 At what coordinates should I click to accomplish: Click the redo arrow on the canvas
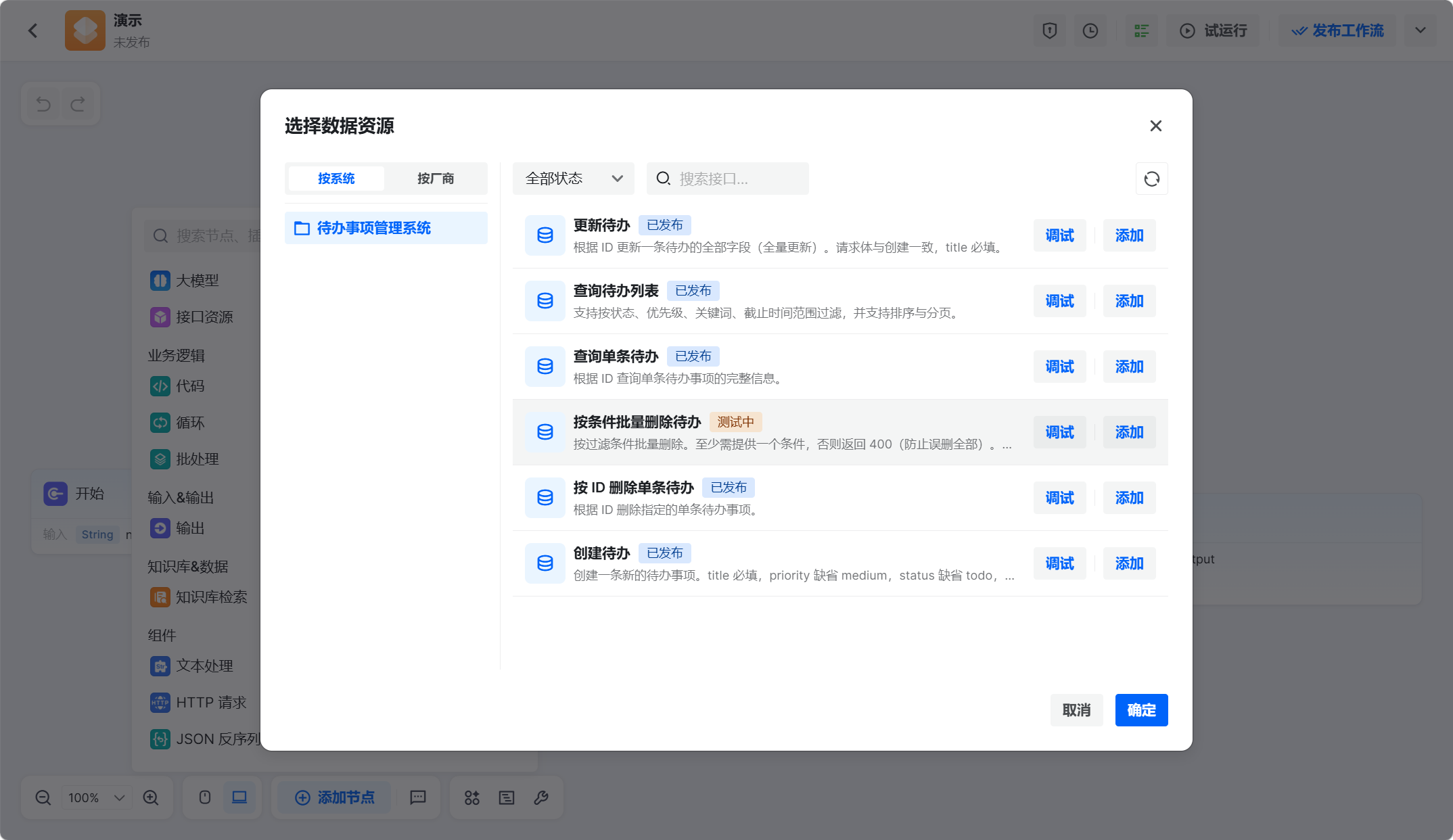pos(78,103)
